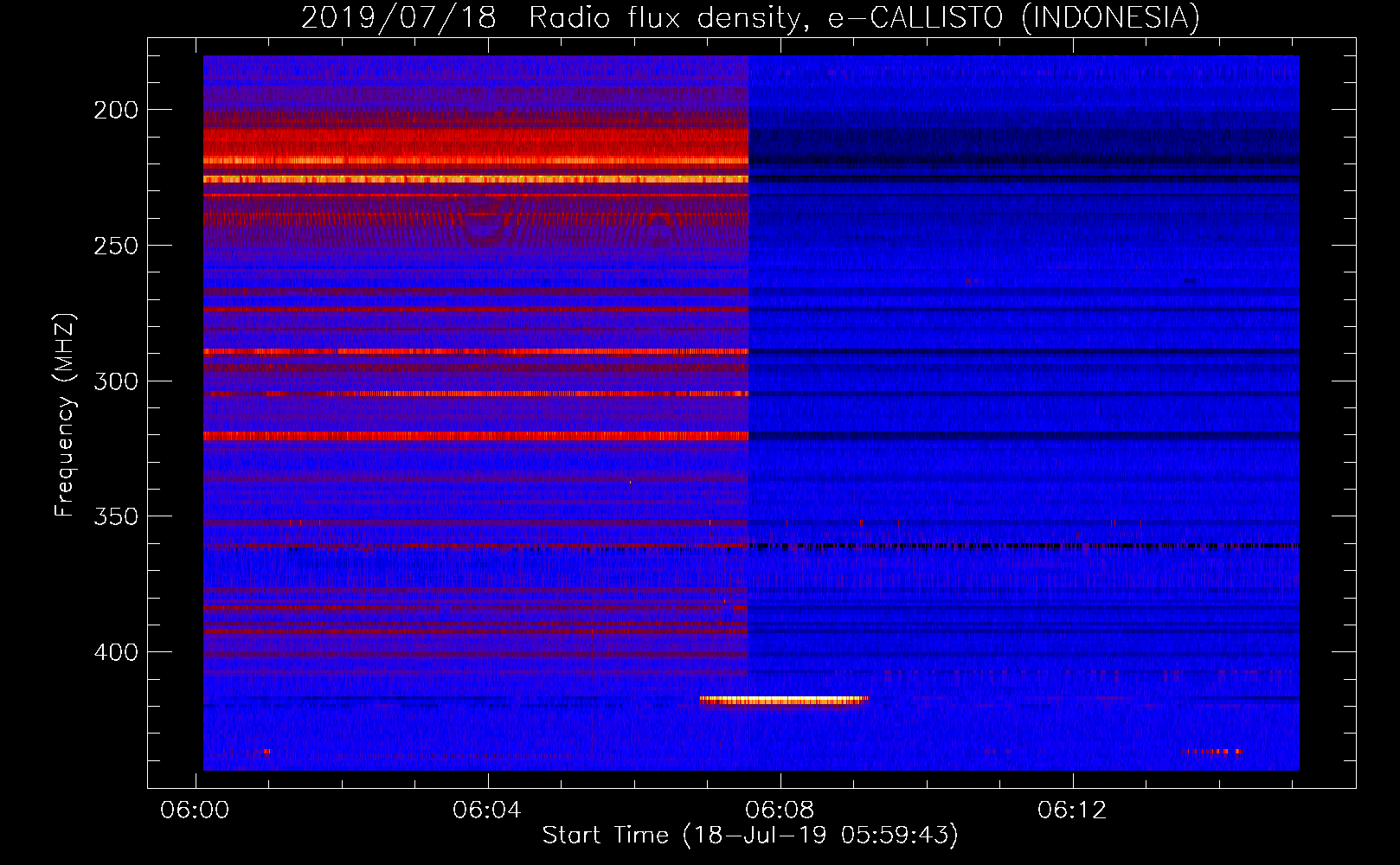Click the 'Start Time (18-Jul-19 05:59:43)' label
The width and height of the screenshot is (1400, 865).
[x=750, y=835]
